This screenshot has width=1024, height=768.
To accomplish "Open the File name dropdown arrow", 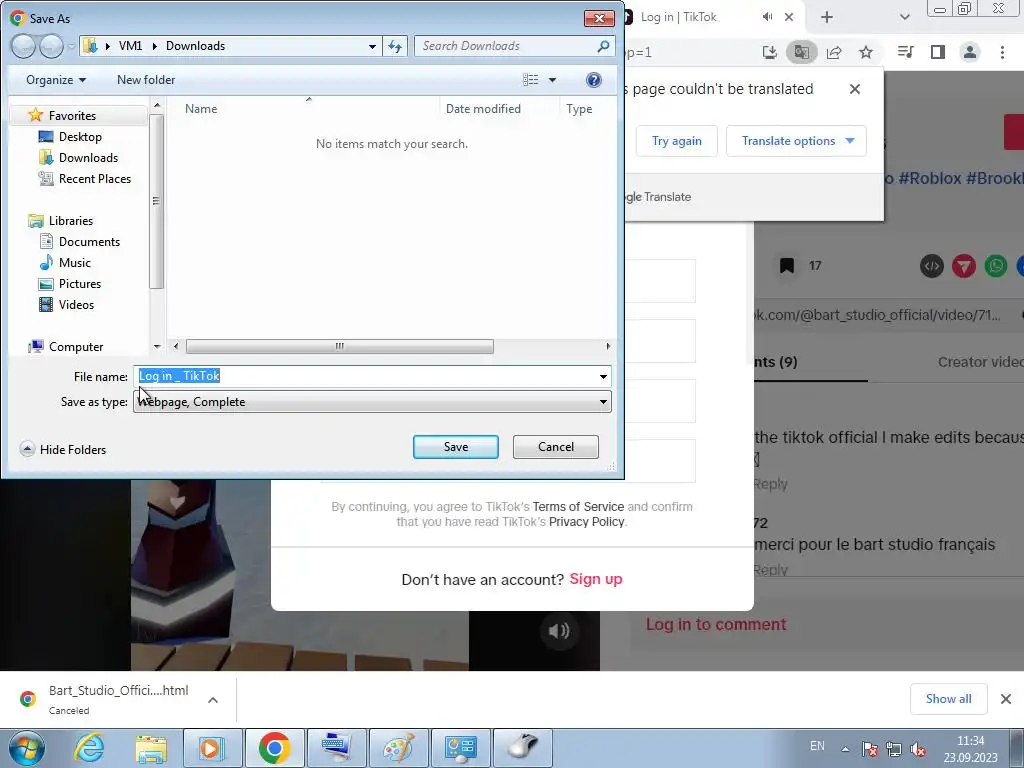I will (x=603, y=376).
